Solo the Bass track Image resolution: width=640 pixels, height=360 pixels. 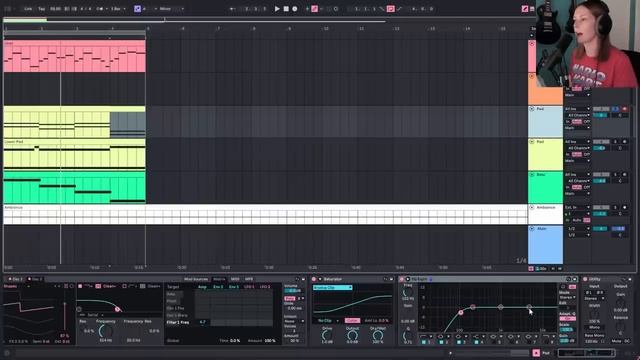pyautogui.click(x=615, y=175)
